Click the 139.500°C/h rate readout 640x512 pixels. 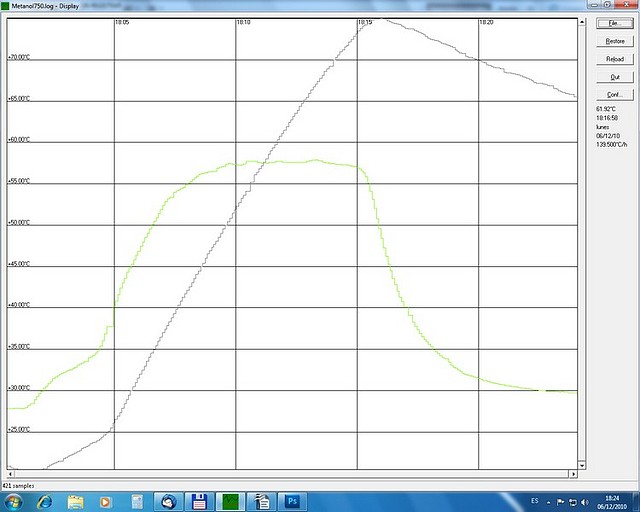(x=611, y=145)
